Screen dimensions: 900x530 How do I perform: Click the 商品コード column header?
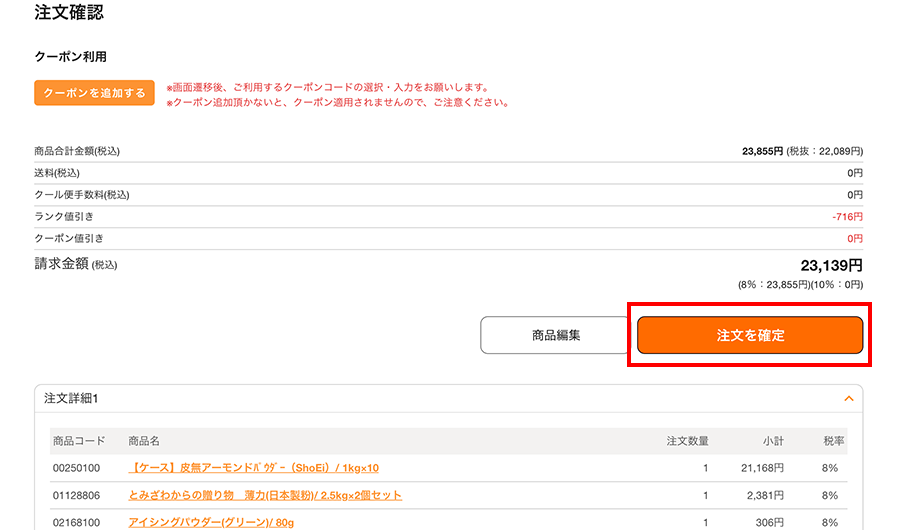click(x=79, y=441)
